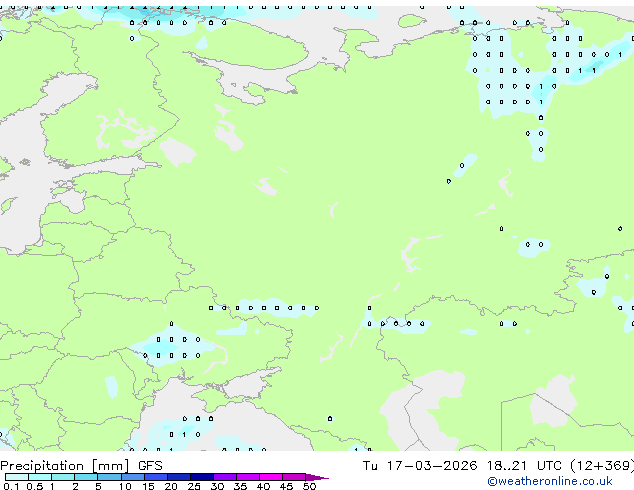Pick the 45–50 mm magenta legend swatch
The height and width of the screenshot is (490, 634).
[x=294, y=477]
